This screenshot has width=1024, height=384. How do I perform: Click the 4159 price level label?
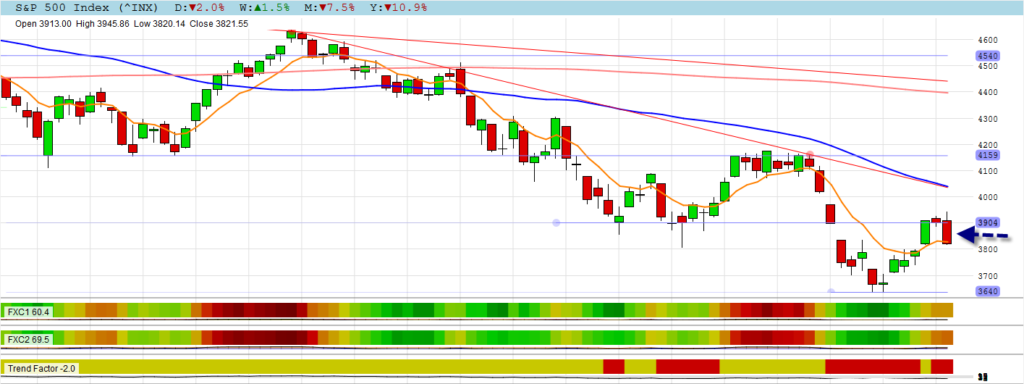tap(986, 155)
